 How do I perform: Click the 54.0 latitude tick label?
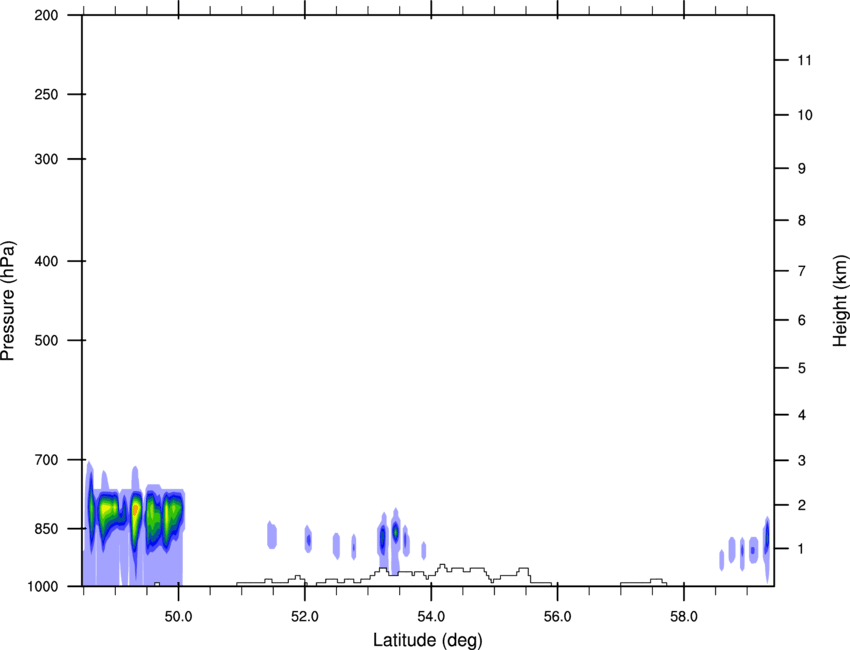(431, 617)
